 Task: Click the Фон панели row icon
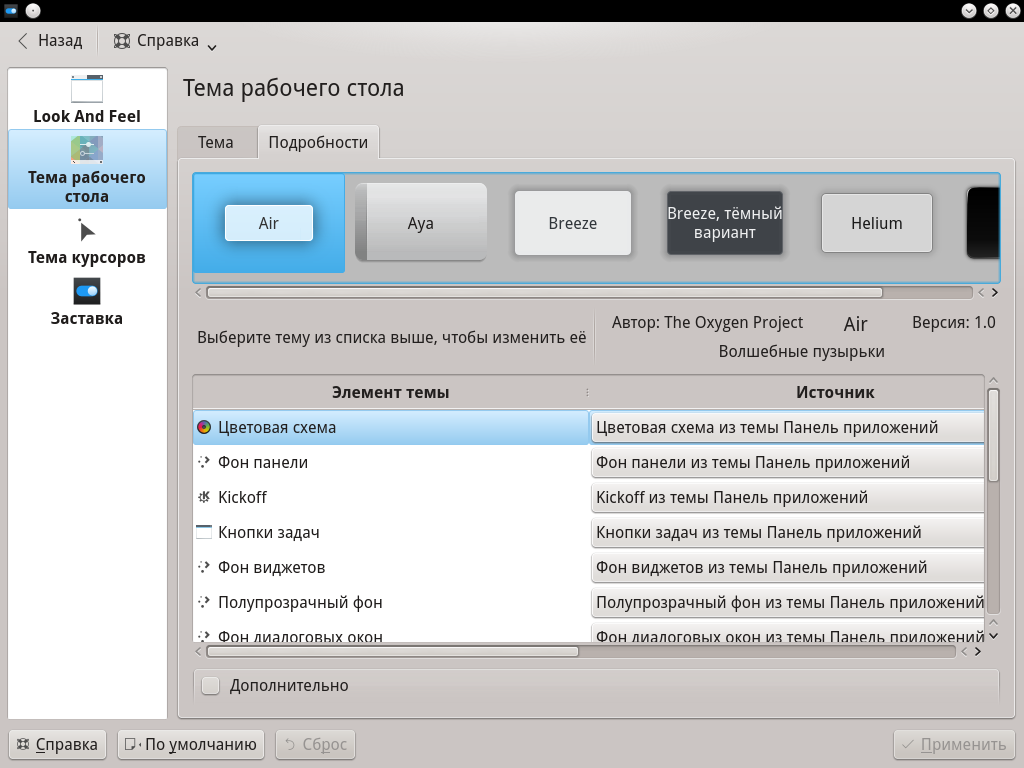(x=204, y=462)
